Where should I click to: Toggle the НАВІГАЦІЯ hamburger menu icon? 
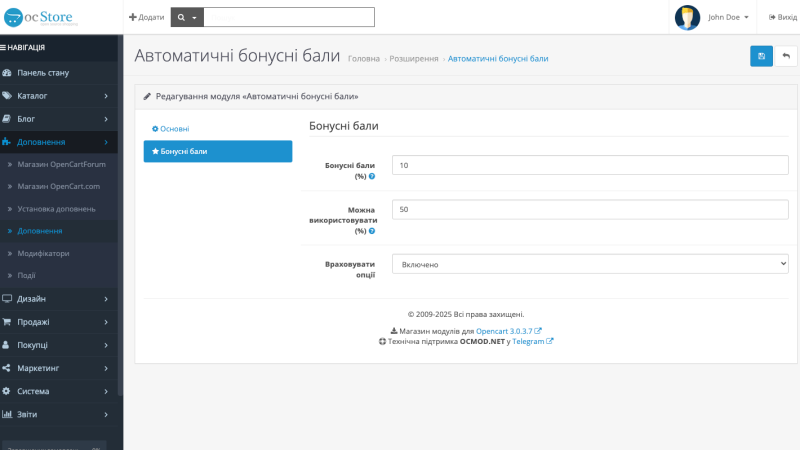point(3,47)
